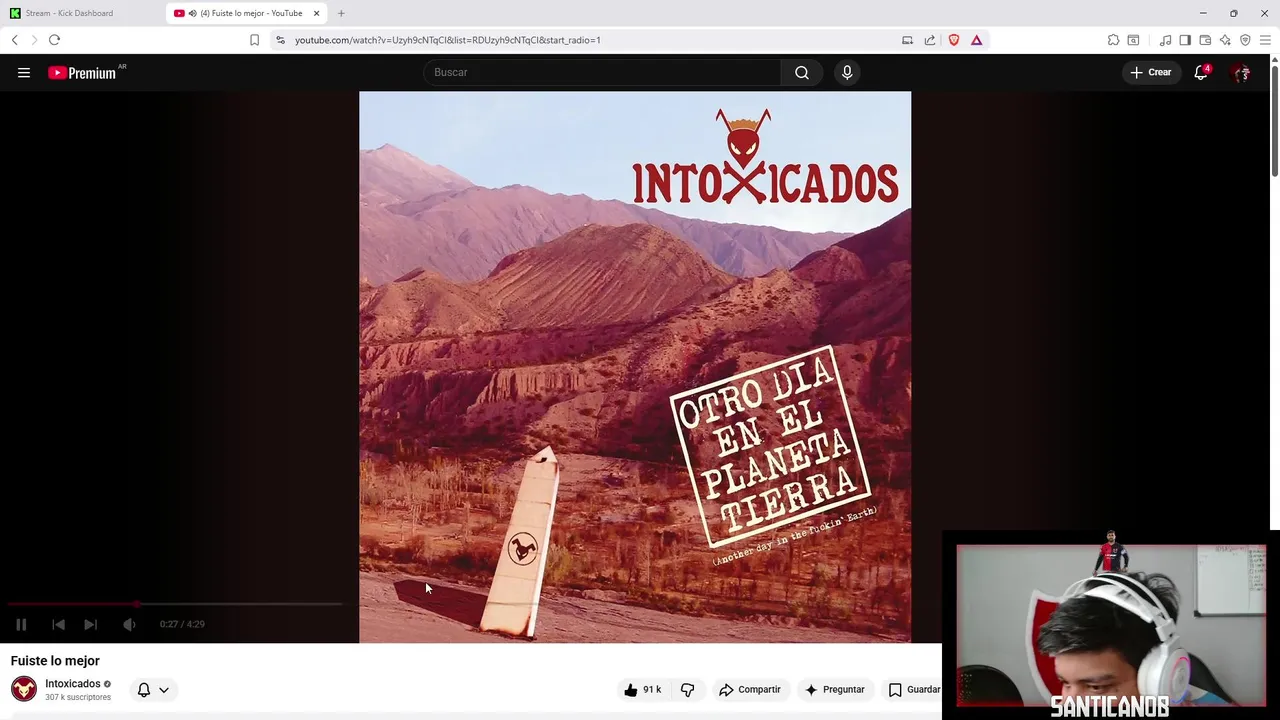Image resolution: width=1280 pixels, height=720 pixels.
Task: Click the 0:27 / 4:29 timestamp
Action: (x=182, y=624)
